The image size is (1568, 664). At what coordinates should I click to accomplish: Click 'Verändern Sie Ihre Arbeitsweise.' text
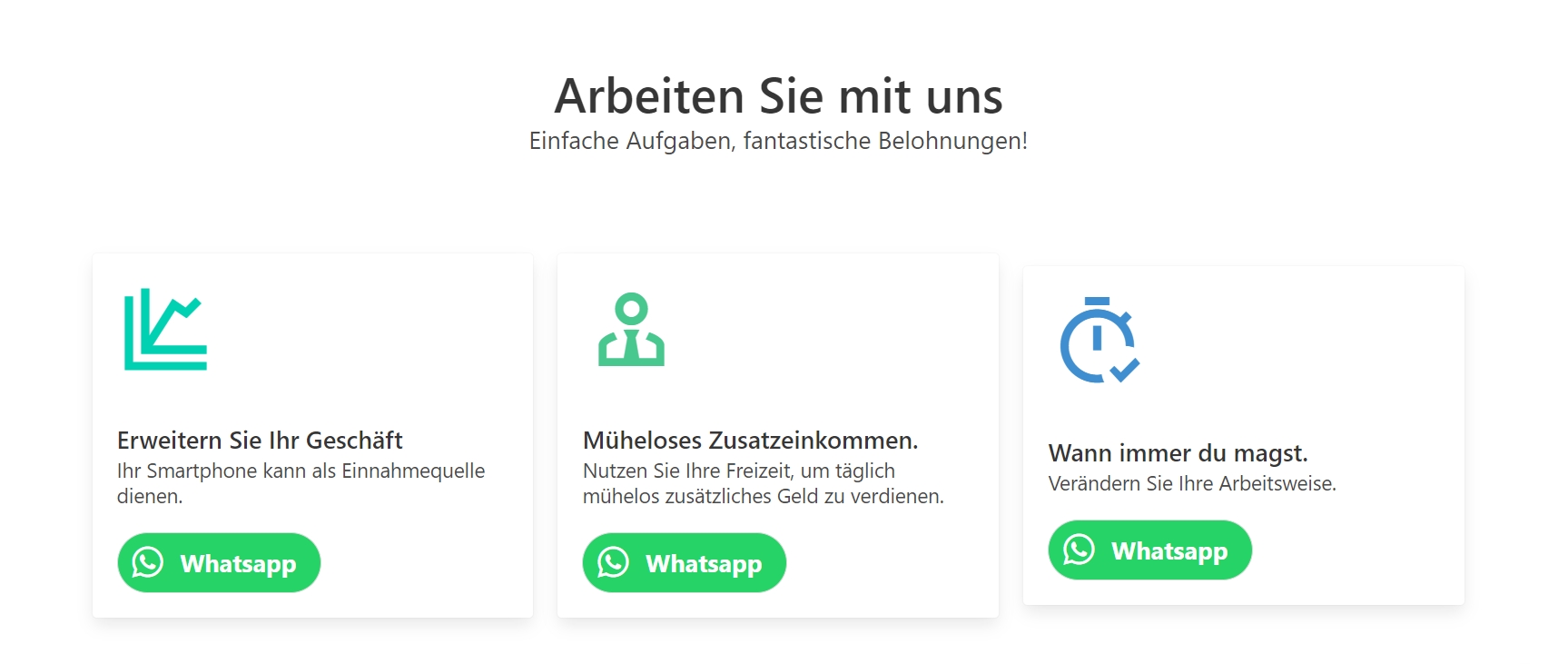(1192, 483)
